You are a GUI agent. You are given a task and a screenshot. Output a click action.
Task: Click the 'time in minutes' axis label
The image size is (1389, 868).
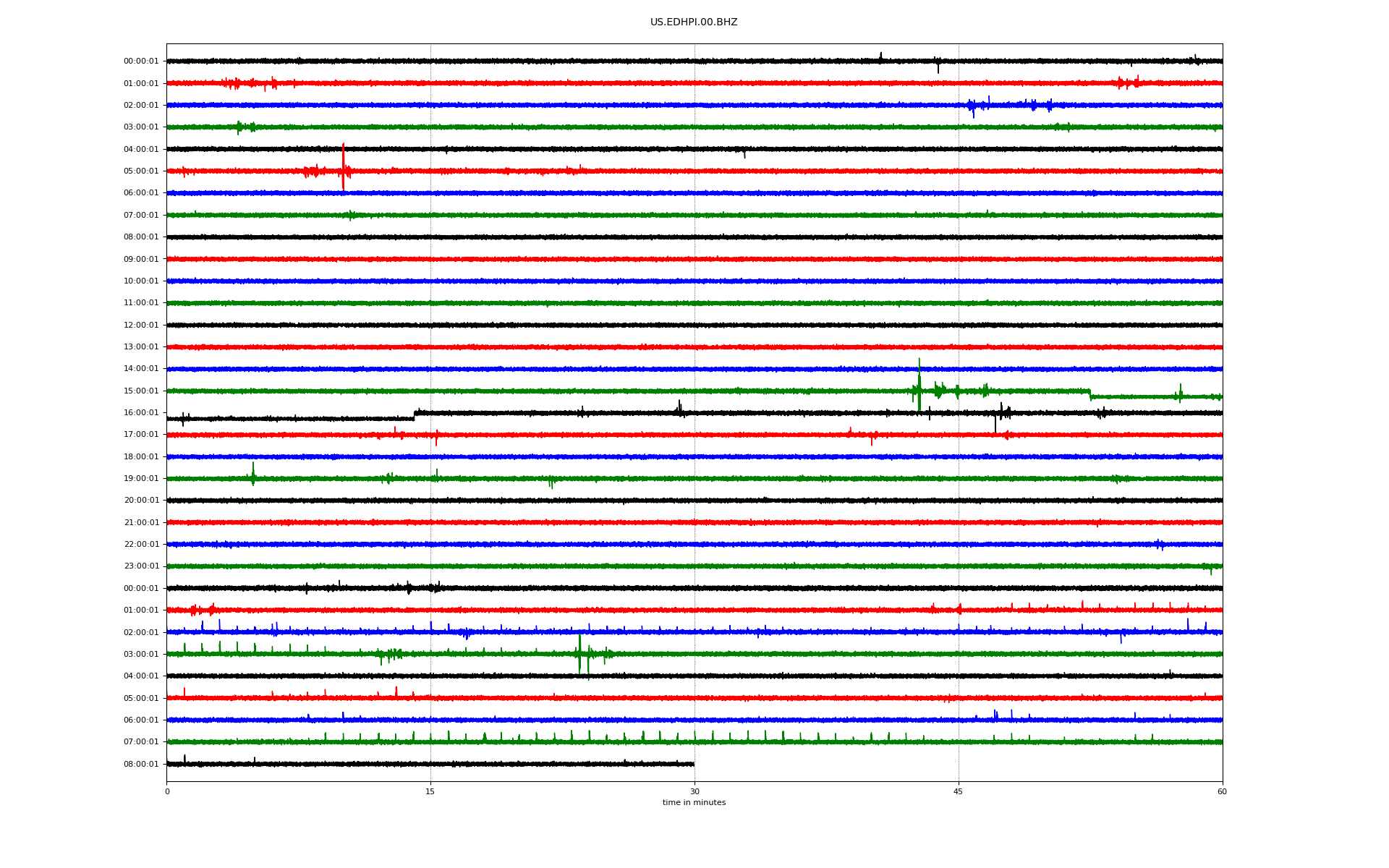tap(693, 802)
